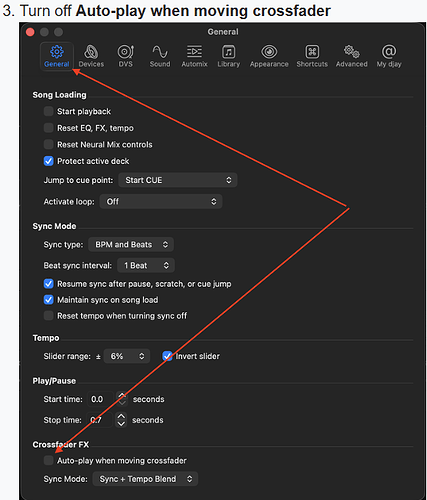
Task: Toggle Auto-play when moving crossfader checkbox
Action: click(49, 460)
